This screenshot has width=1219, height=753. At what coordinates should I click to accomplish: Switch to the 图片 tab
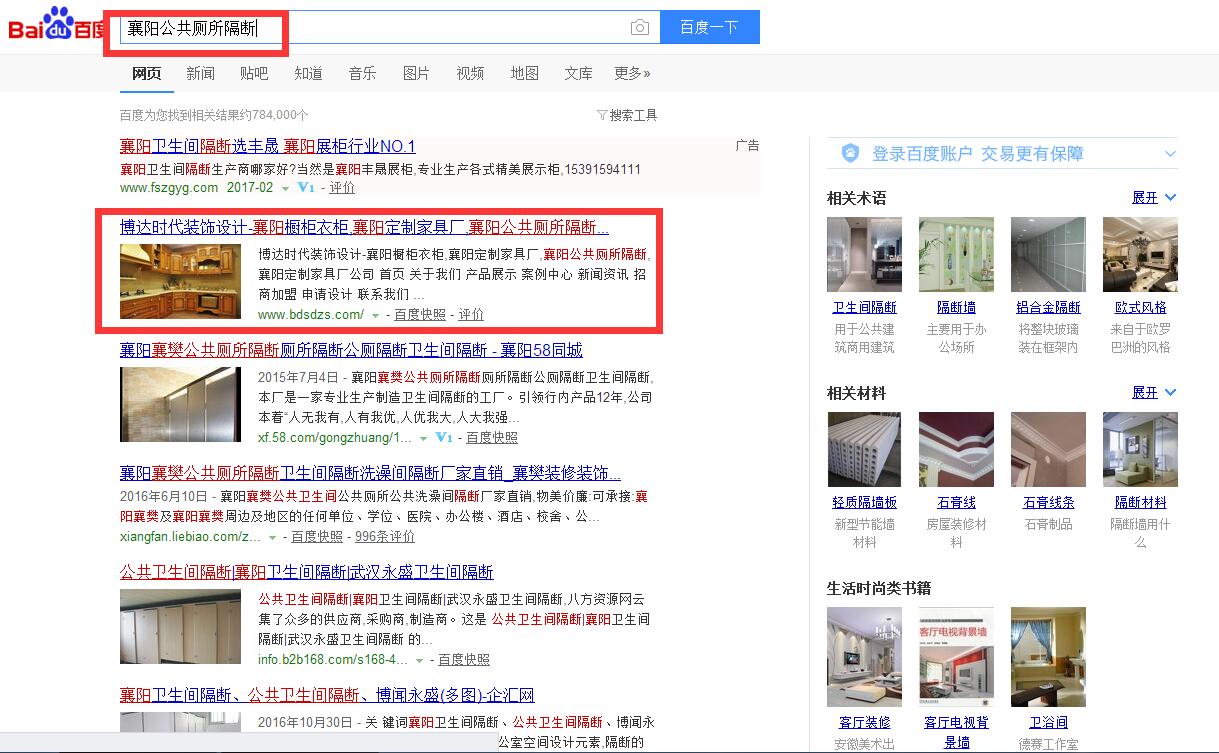coord(416,73)
